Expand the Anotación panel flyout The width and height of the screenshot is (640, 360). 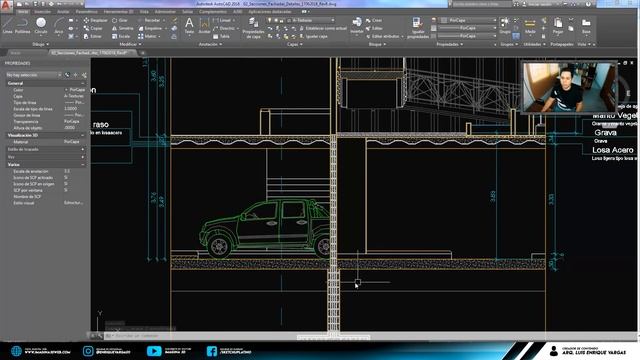[x=211, y=44]
